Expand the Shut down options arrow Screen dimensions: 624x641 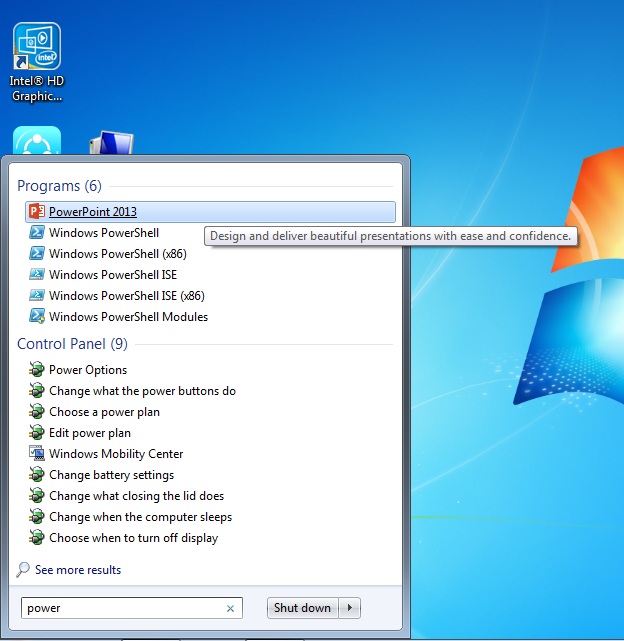(x=350, y=608)
